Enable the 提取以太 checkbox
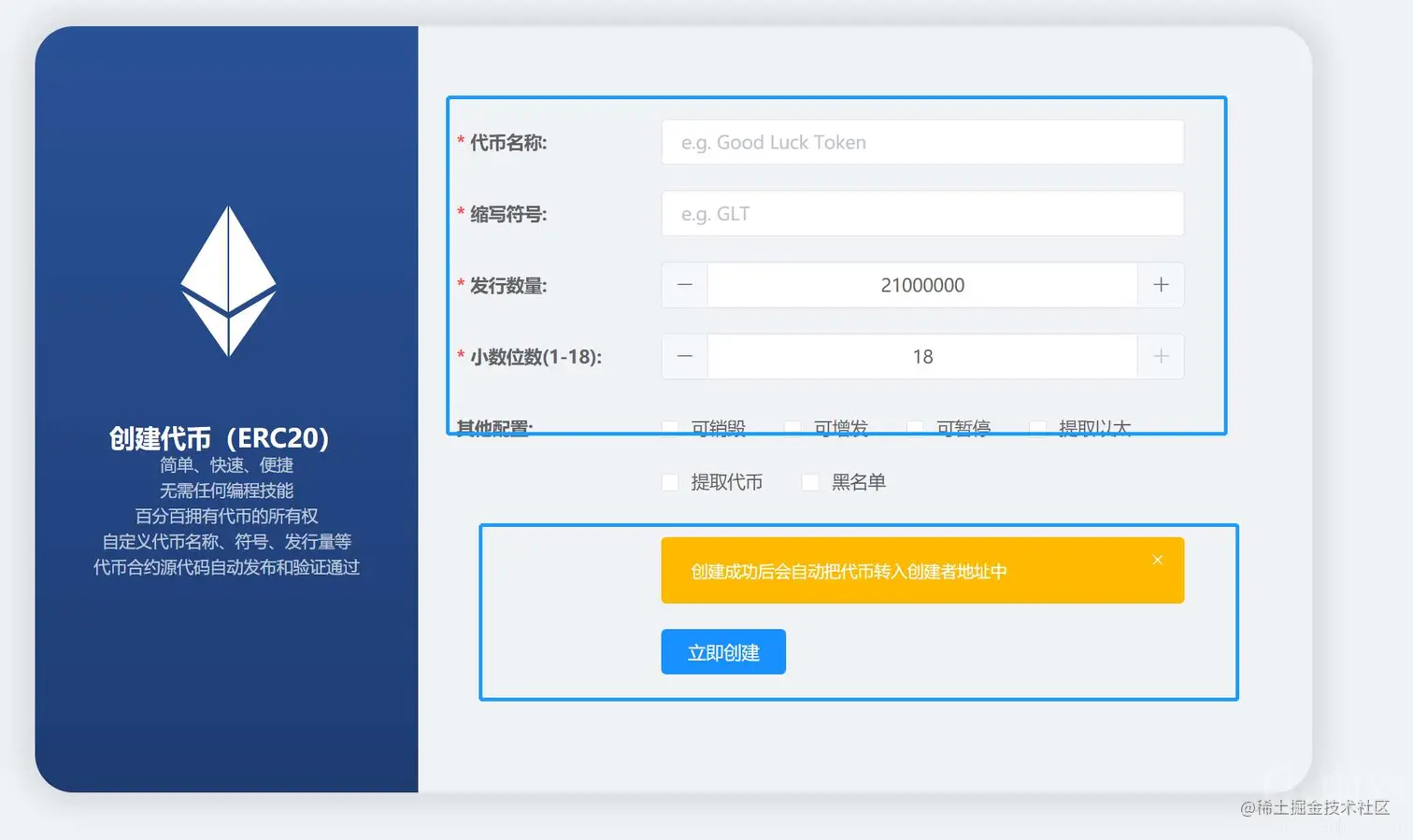1413x840 pixels. [x=1037, y=427]
